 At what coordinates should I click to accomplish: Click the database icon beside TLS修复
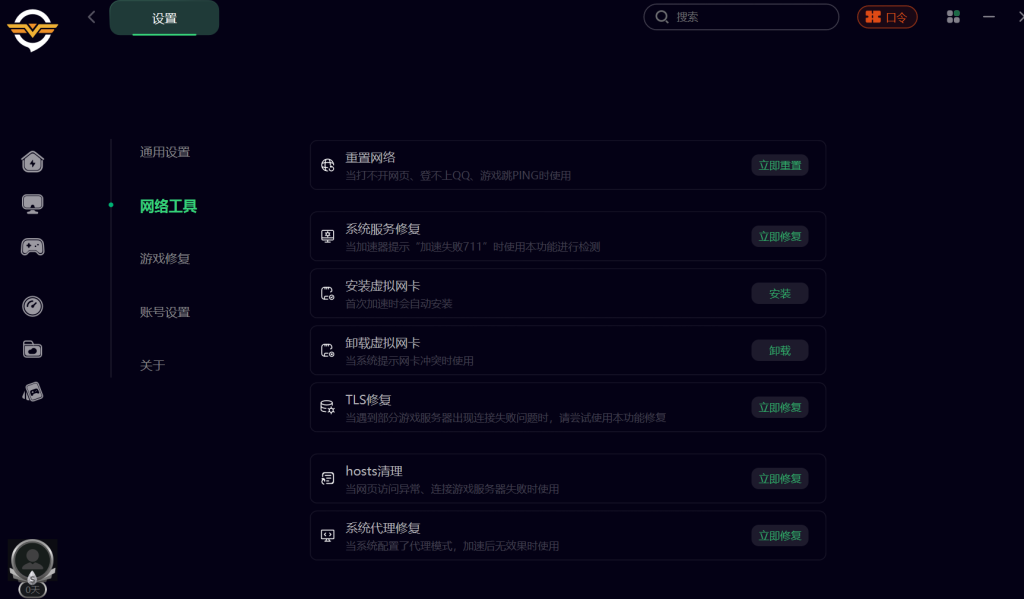click(328, 407)
